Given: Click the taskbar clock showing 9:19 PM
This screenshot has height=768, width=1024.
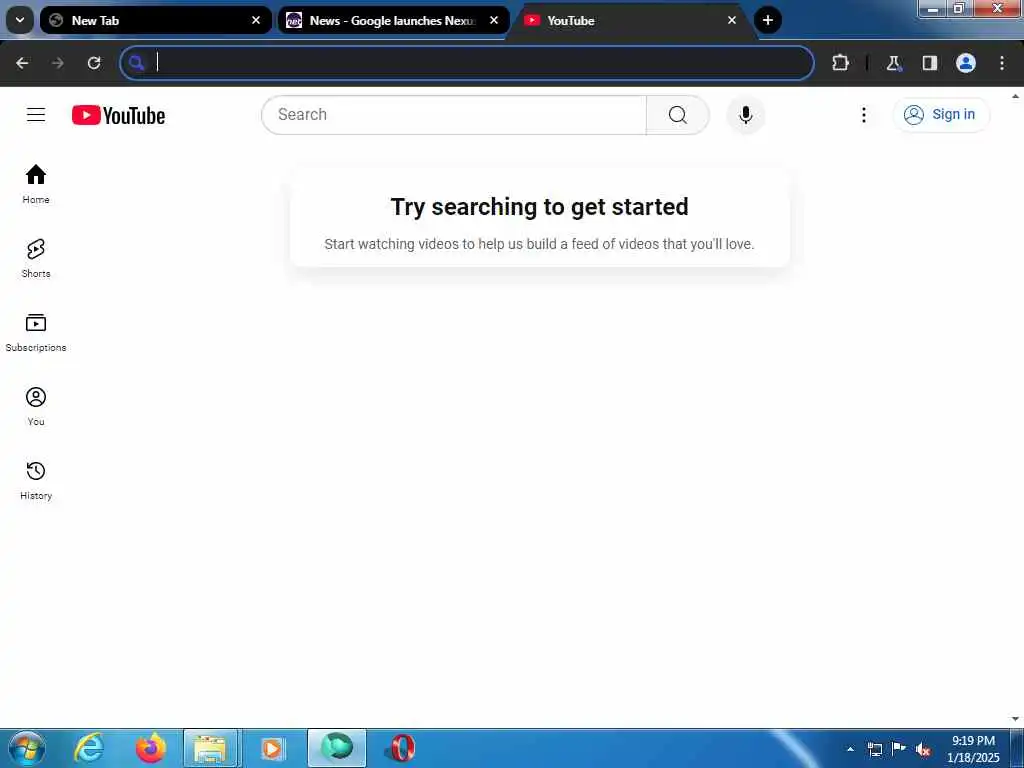Looking at the screenshot, I should point(973,749).
